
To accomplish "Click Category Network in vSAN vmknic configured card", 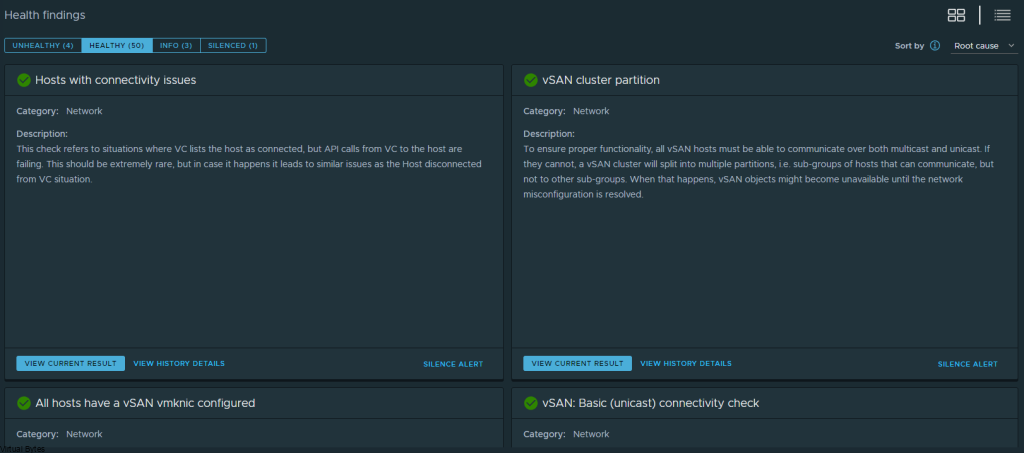I will pyautogui.click(x=59, y=434).
